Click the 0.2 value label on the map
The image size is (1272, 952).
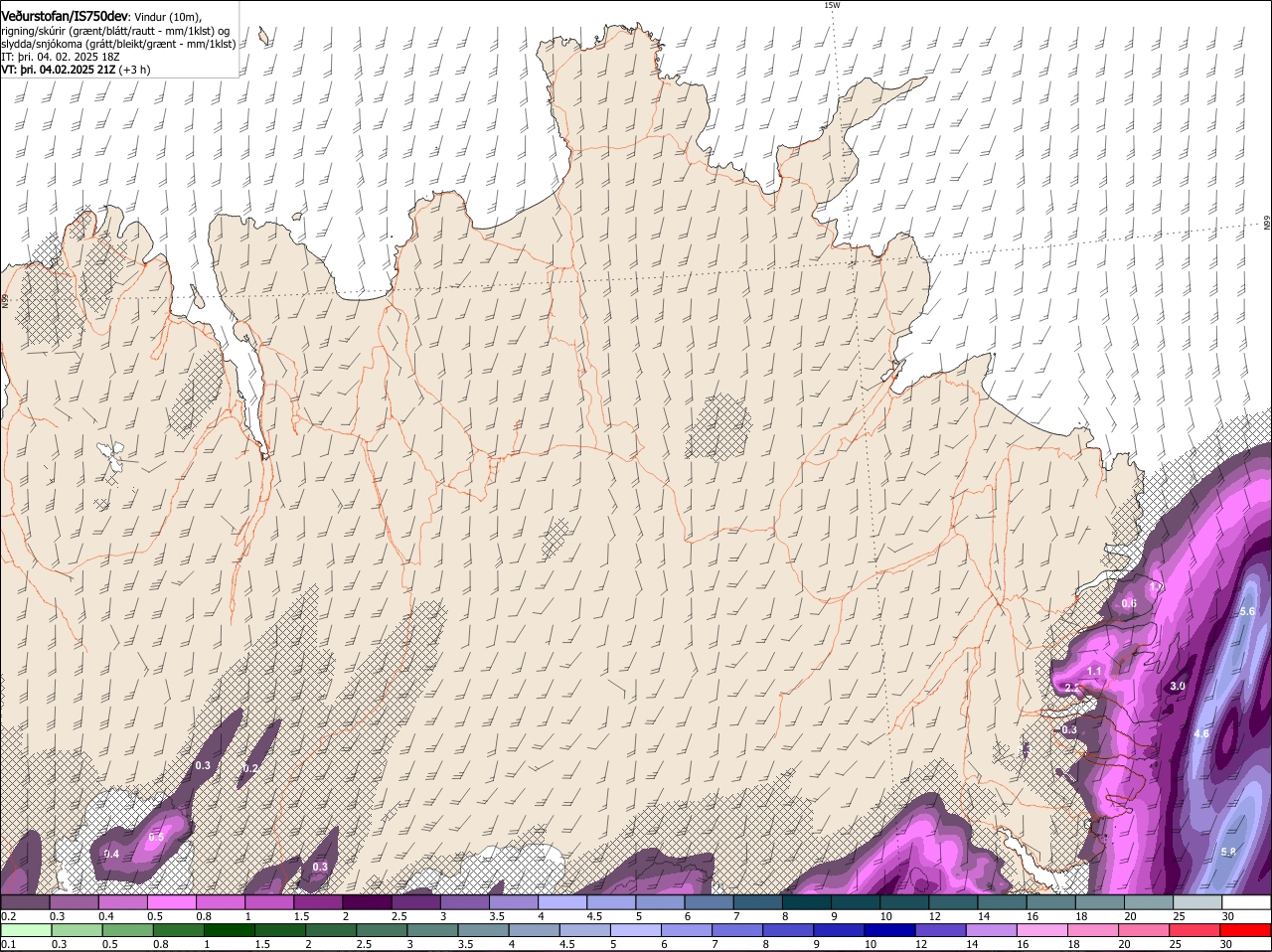pyautogui.click(x=250, y=768)
